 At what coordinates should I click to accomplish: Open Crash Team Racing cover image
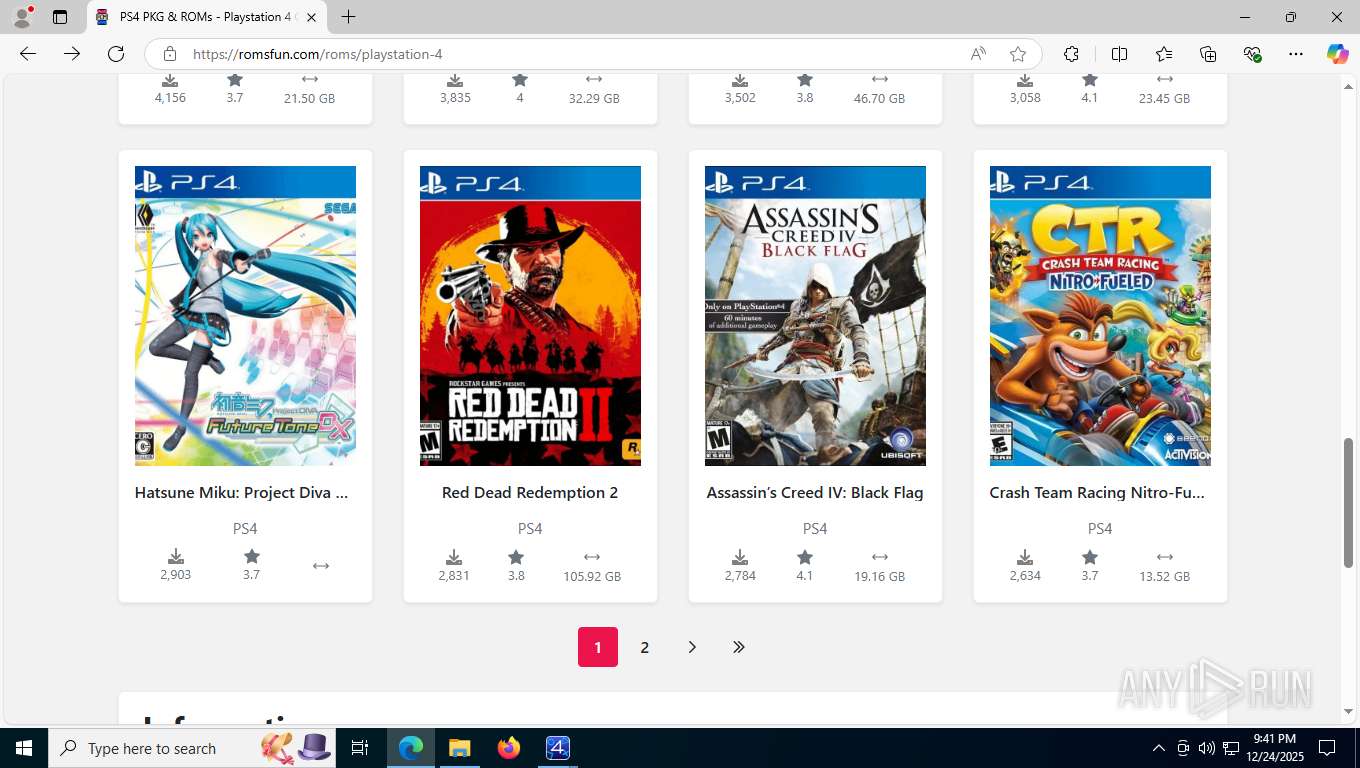tap(1100, 316)
